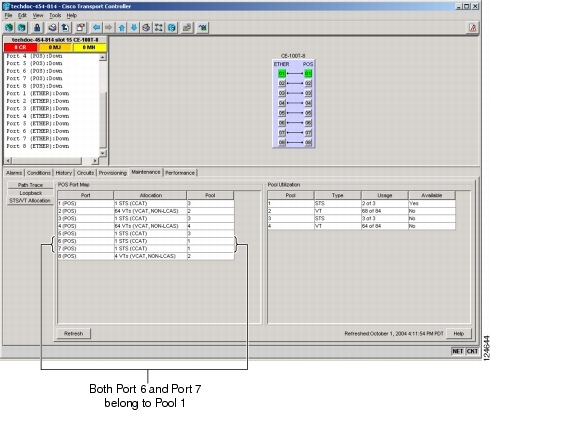Open the Loopback subtab
Viewport: 576px width, 432px height.
(x=30, y=193)
